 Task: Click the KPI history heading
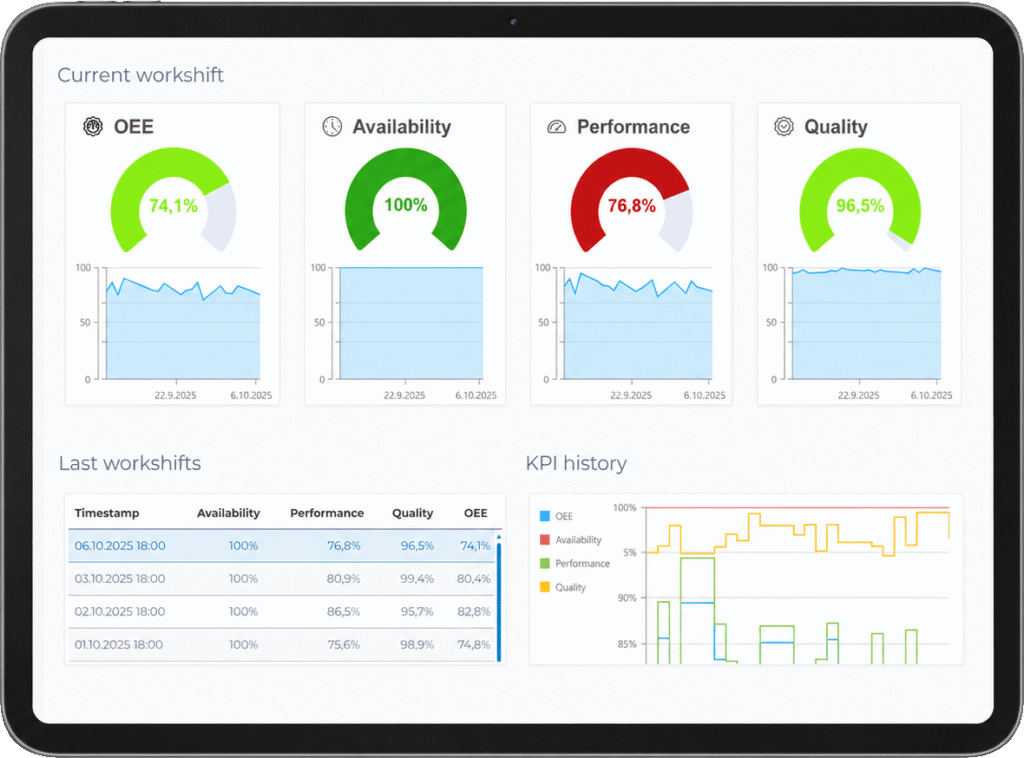point(576,463)
